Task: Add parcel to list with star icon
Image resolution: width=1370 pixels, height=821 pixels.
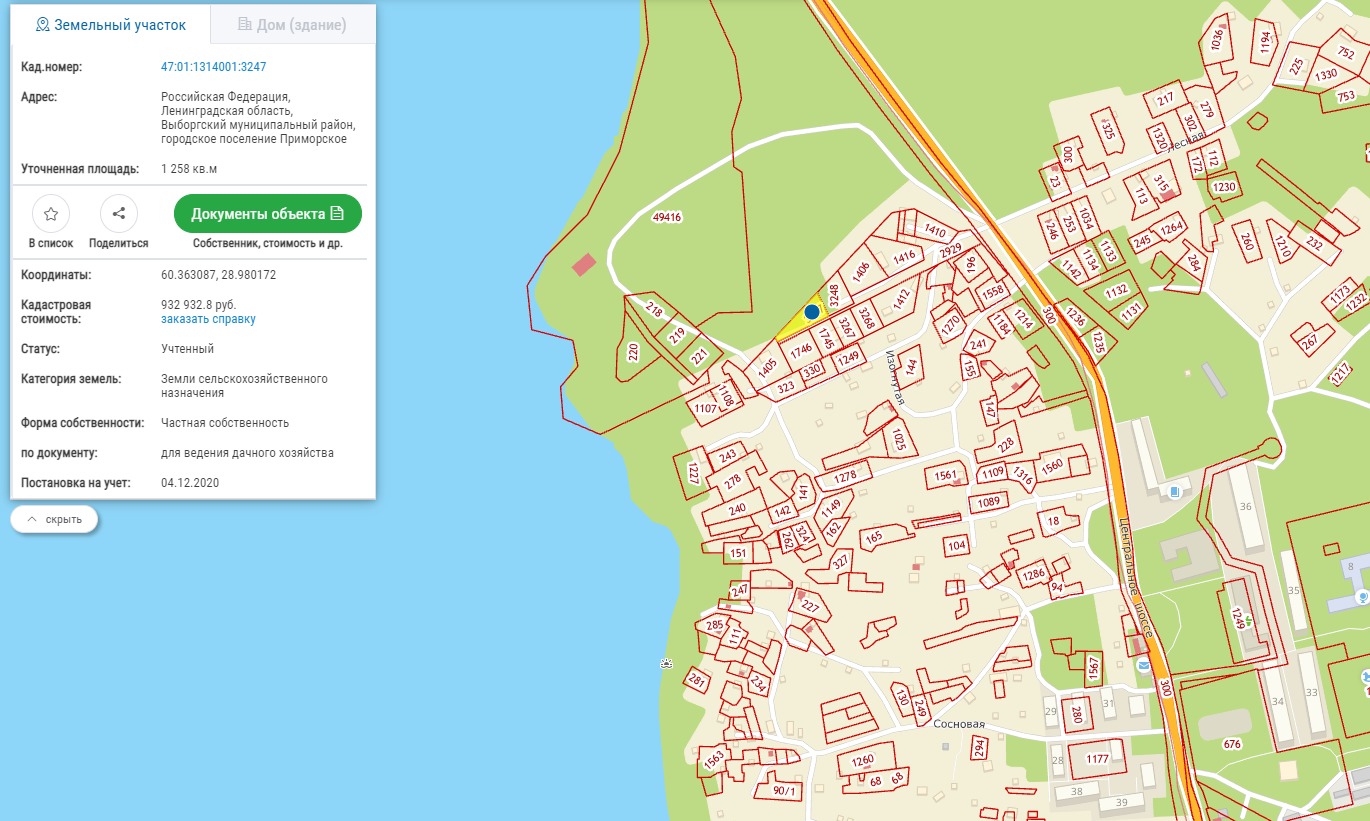Action: 51,213
